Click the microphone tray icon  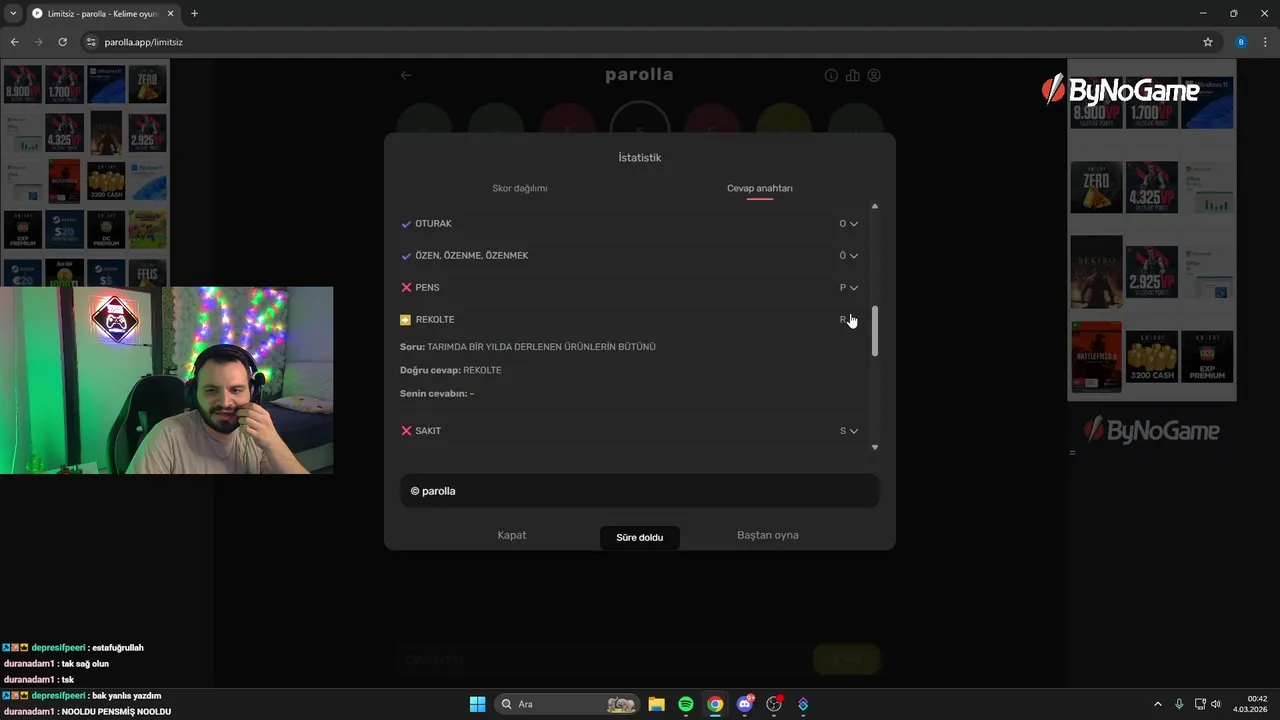[1179, 704]
